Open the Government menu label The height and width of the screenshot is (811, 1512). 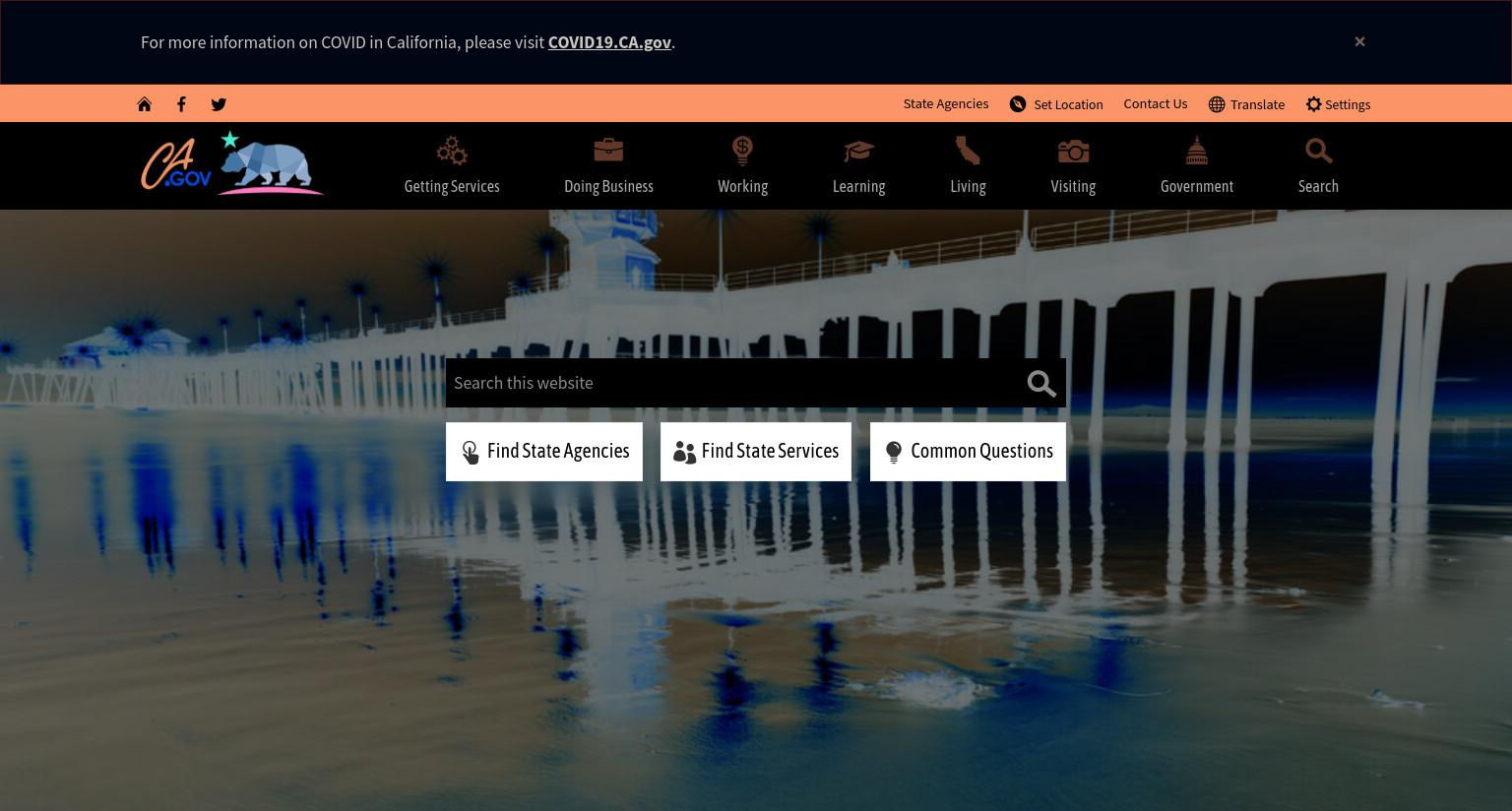click(1197, 186)
